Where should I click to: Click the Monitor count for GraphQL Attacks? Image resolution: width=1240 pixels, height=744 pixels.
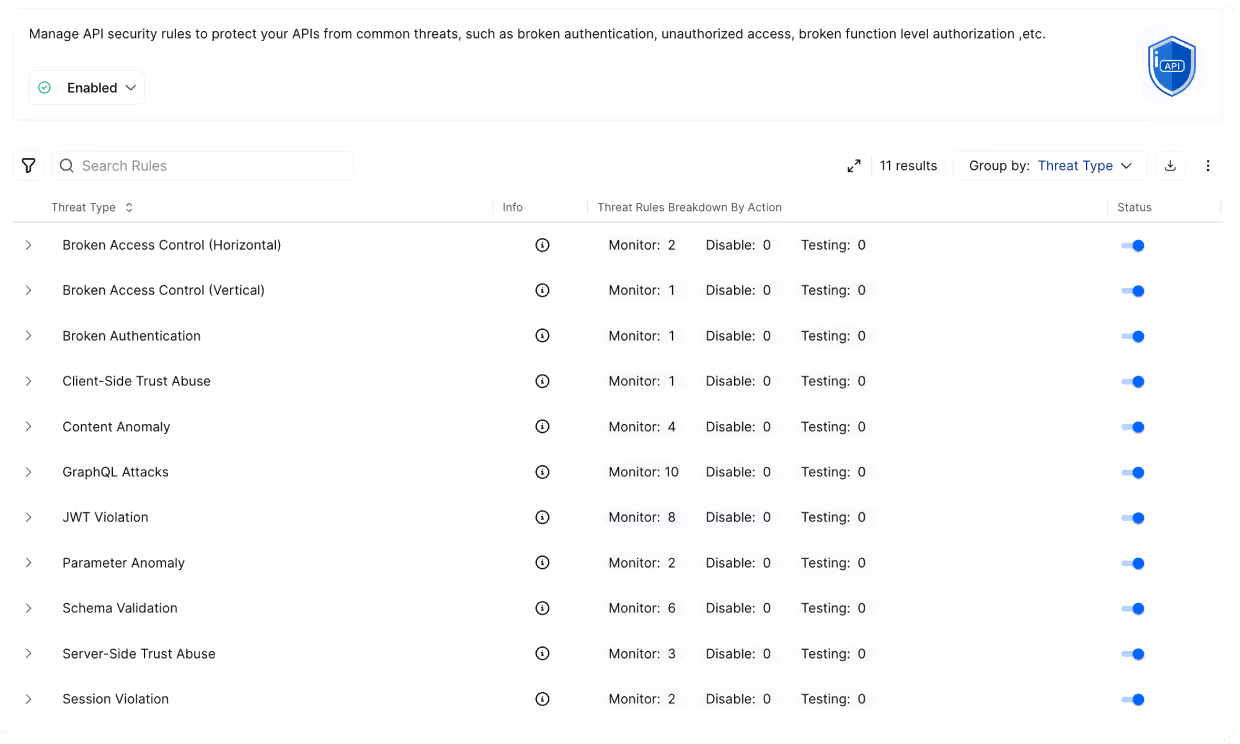[643, 472]
